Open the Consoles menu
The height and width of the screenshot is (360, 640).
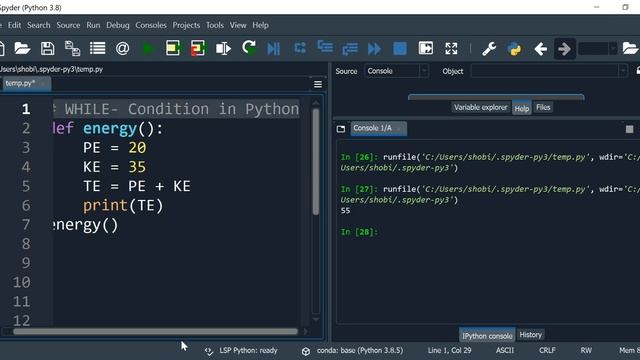point(151,25)
